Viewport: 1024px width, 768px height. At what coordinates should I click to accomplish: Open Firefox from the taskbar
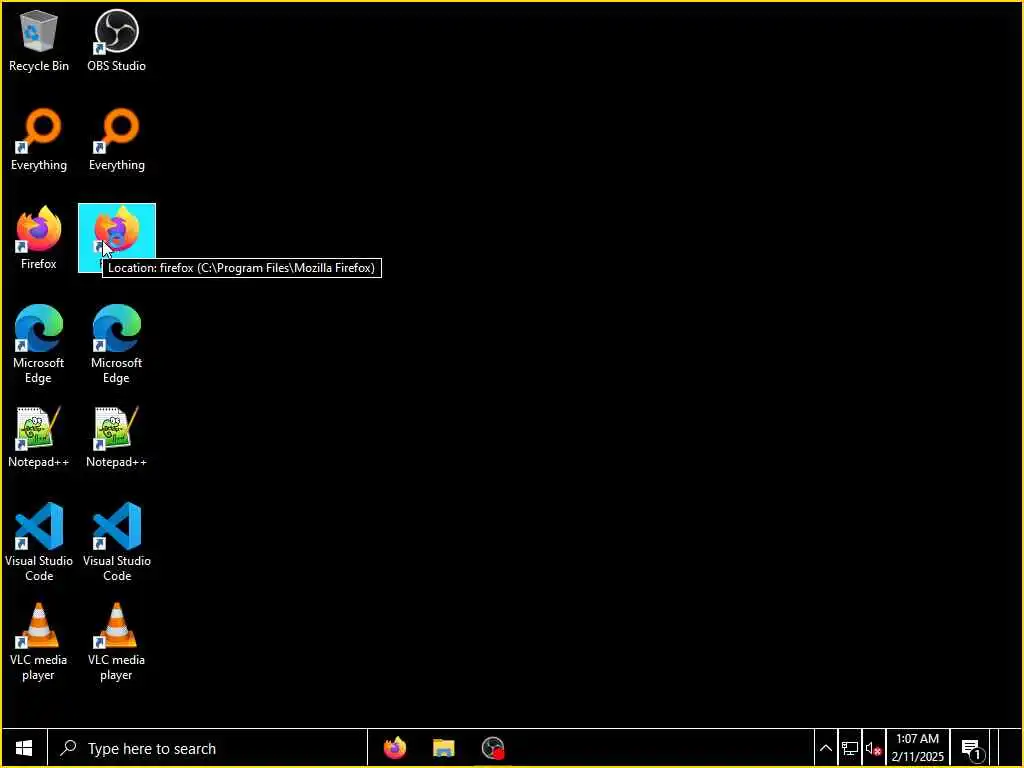tap(394, 748)
